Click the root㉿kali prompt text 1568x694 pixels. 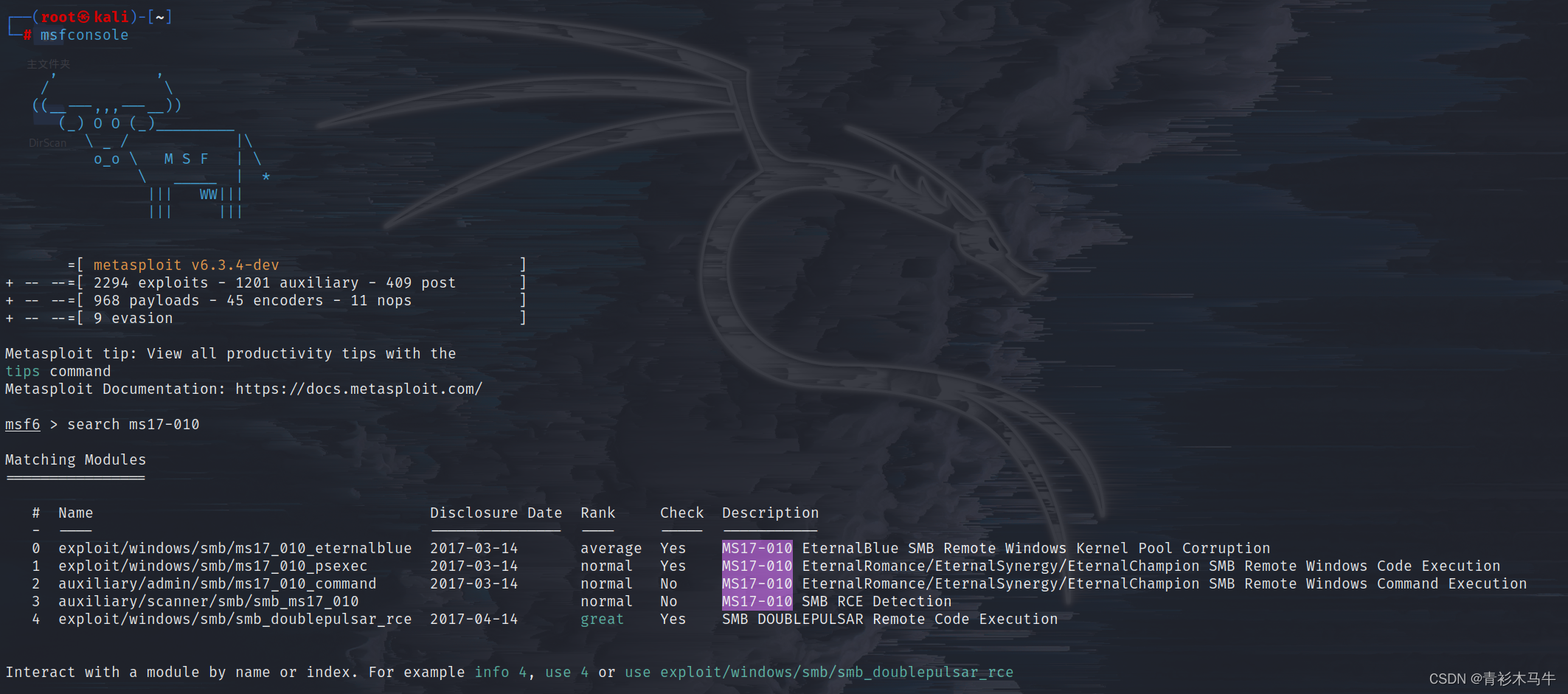pyautogui.click(x=84, y=17)
